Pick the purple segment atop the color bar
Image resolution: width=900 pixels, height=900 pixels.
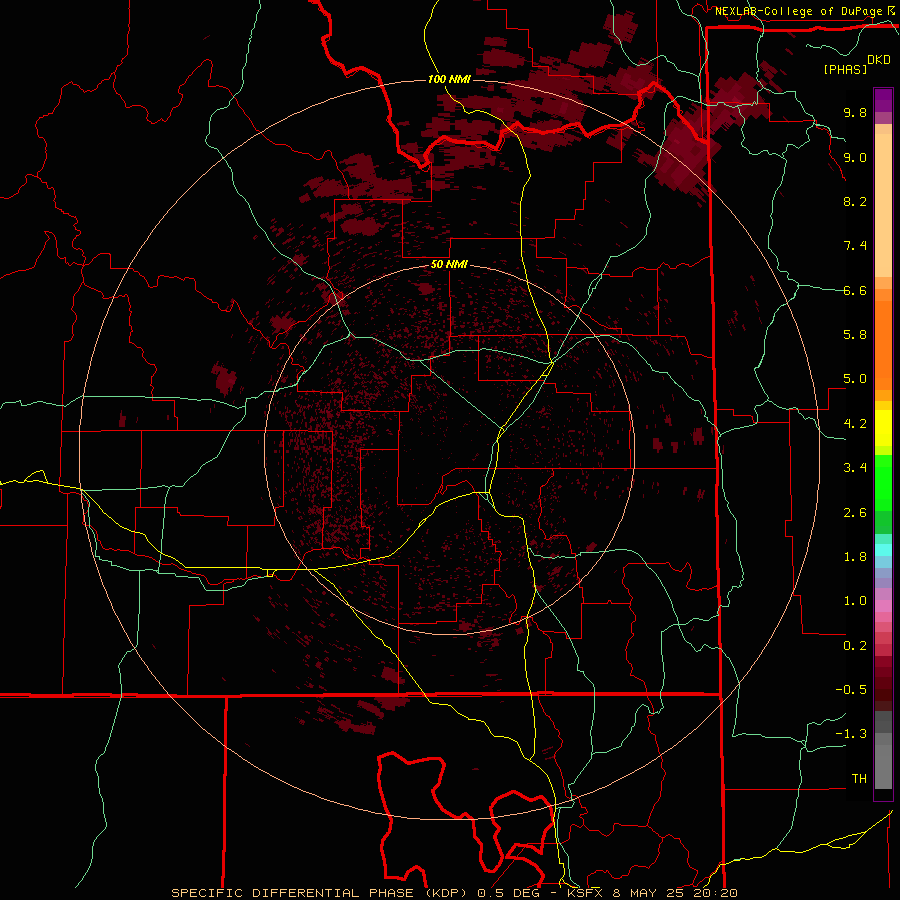(883, 100)
